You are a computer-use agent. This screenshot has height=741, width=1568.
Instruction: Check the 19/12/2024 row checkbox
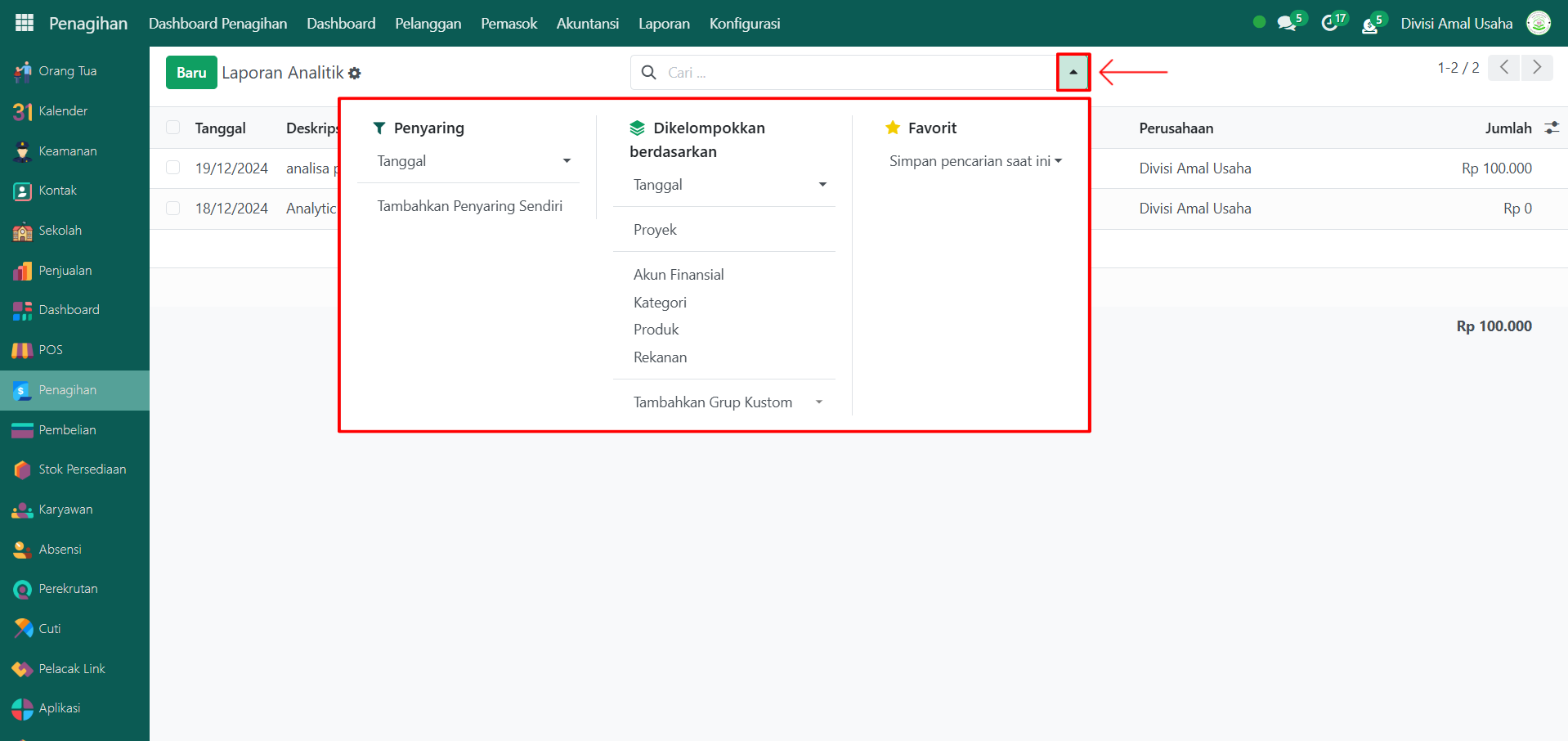[x=173, y=168]
